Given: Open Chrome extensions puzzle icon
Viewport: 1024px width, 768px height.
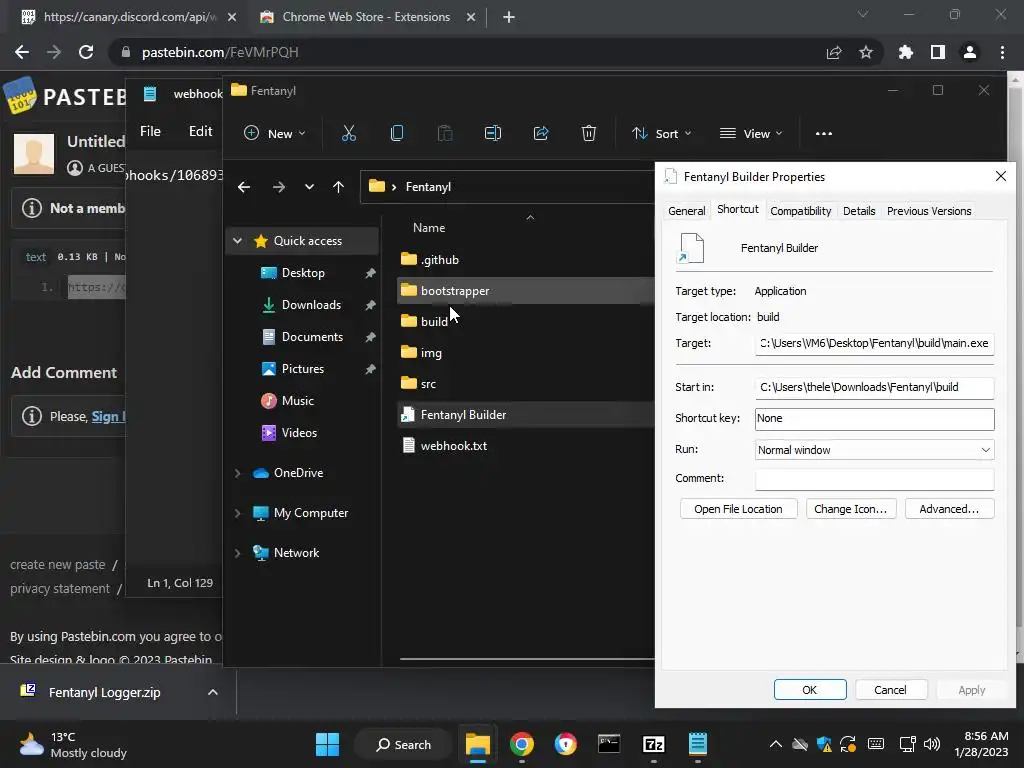Looking at the screenshot, I should point(906,52).
